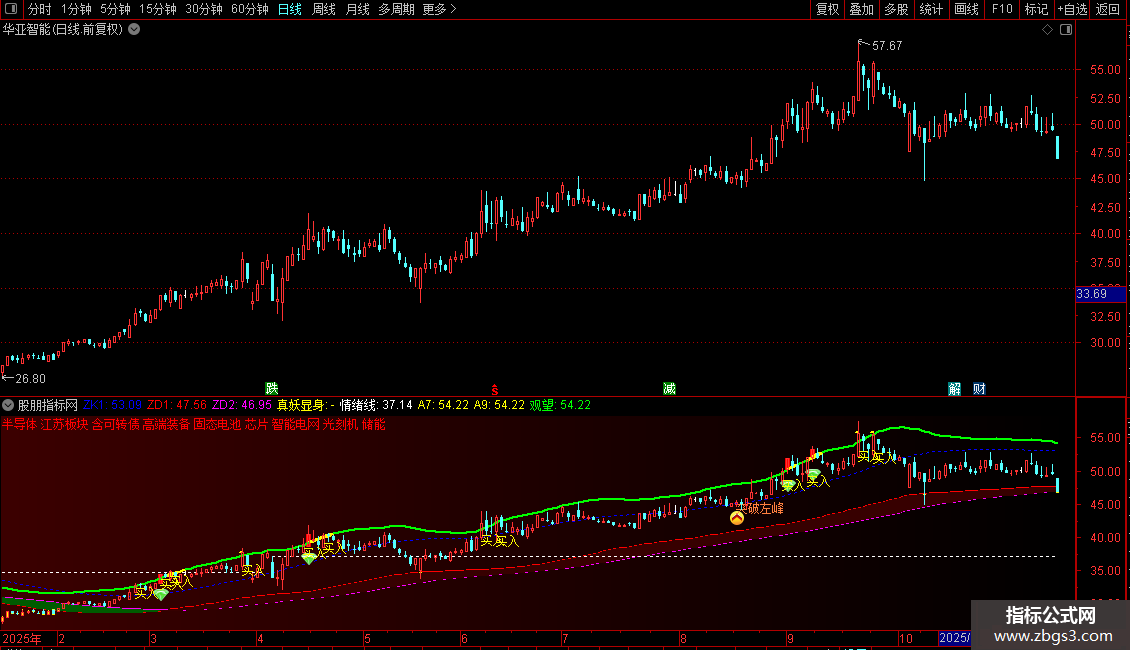The image size is (1130, 650).
Task: Switch to 周线 weekly chart
Action: [x=324, y=9]
